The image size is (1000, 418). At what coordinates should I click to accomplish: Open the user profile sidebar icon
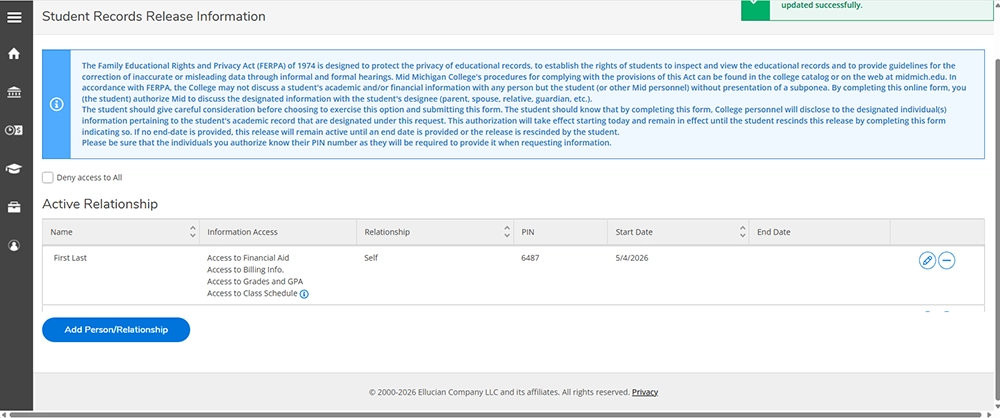[x=14, y=245]
